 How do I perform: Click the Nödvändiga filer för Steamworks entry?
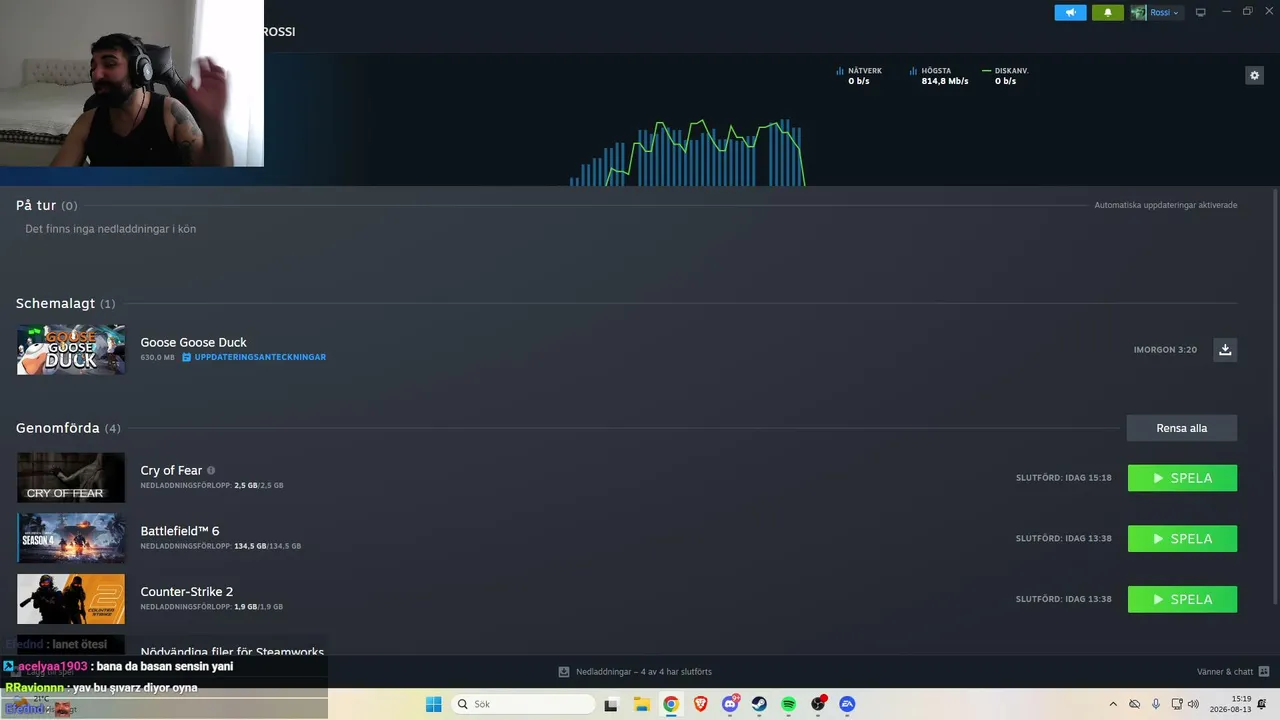point(232,652)
